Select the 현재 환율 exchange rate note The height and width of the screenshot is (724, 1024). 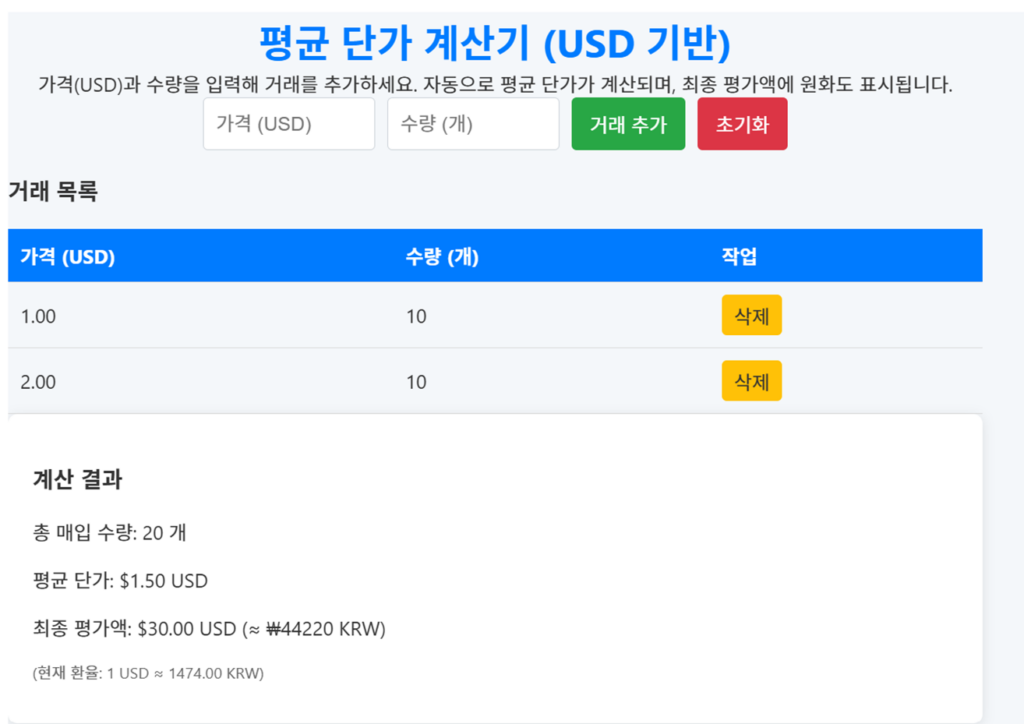click(146, 675)
